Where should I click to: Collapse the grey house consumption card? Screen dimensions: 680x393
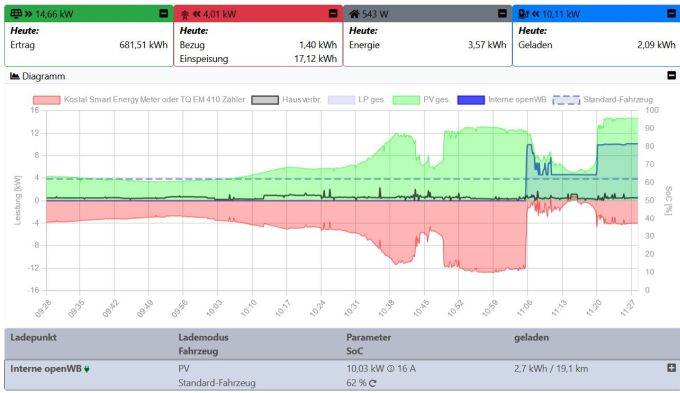pos(502,13)
